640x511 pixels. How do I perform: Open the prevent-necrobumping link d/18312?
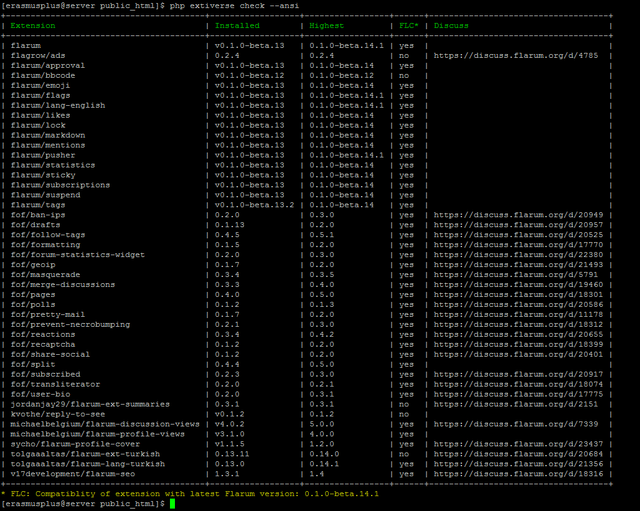tap(518, 324)
